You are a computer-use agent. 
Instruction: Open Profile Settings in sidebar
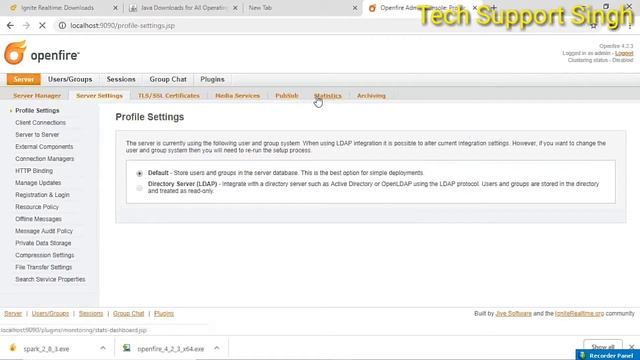(x=37, y=111)
